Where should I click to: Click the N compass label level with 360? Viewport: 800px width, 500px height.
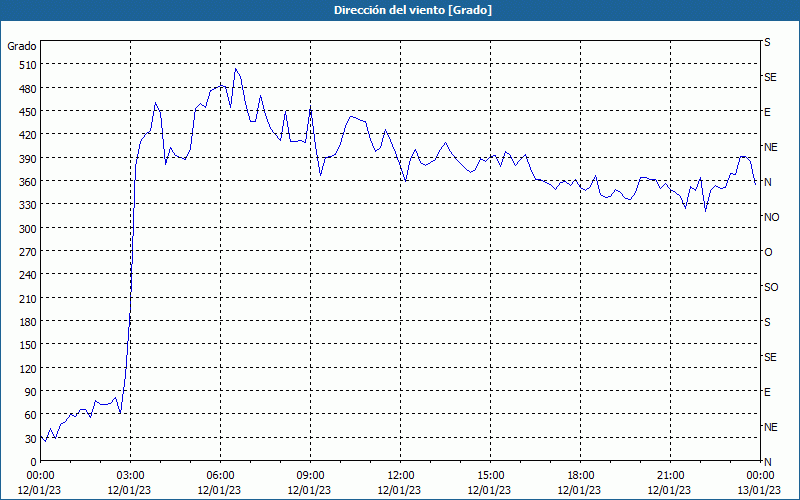(767, 182)
